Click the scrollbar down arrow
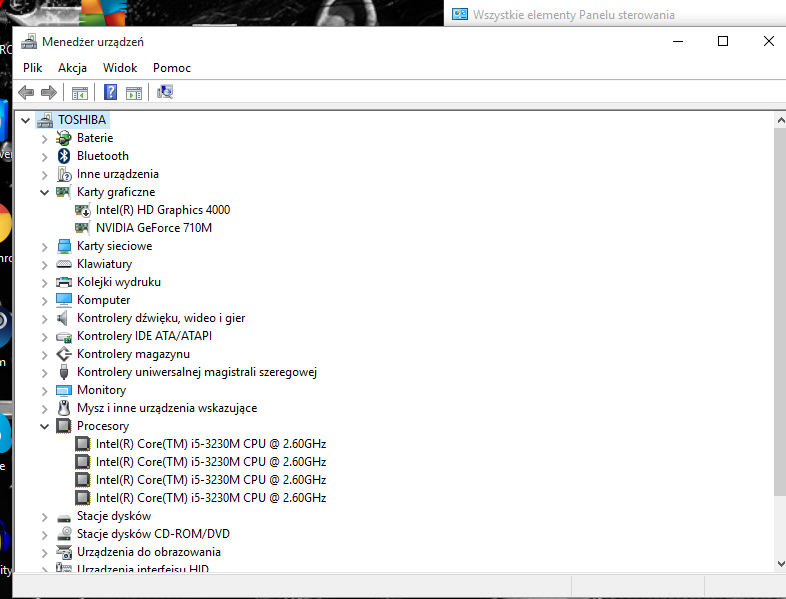This screenshot has height=599, width=786. coord(780,563)
